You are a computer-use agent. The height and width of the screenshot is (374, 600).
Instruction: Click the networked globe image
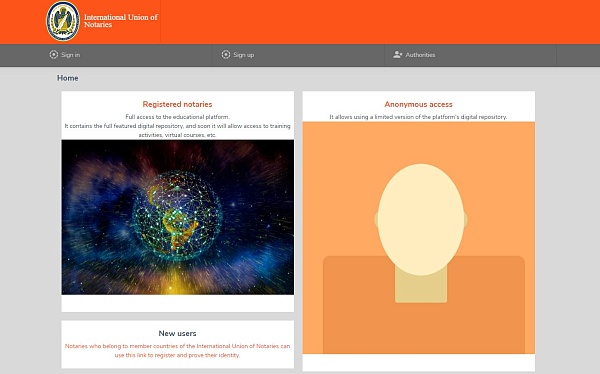pos(178,217)
